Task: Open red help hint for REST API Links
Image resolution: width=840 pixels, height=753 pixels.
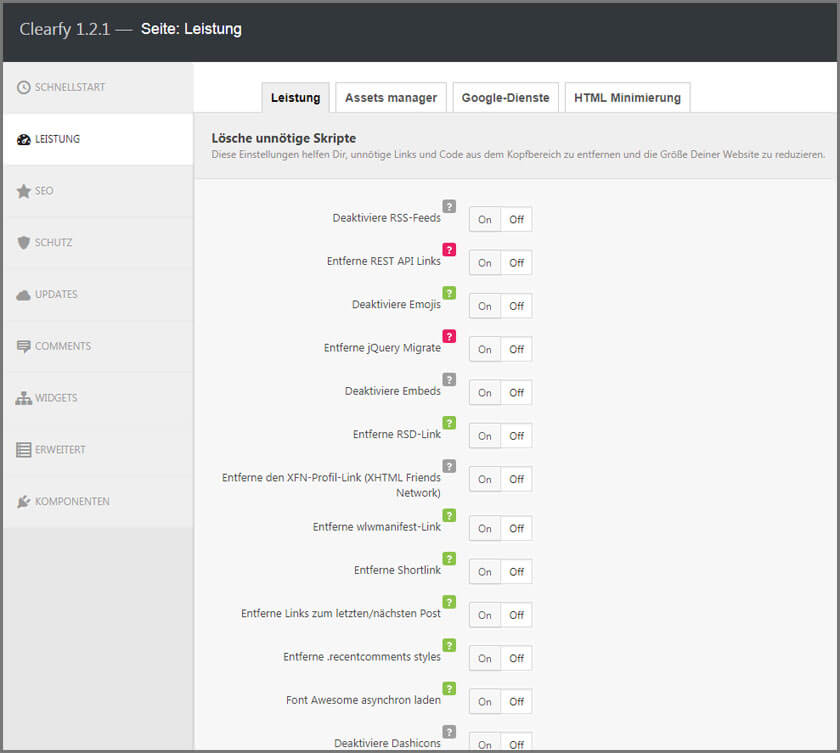Action: pyautogui.click(x=449, y=250)
